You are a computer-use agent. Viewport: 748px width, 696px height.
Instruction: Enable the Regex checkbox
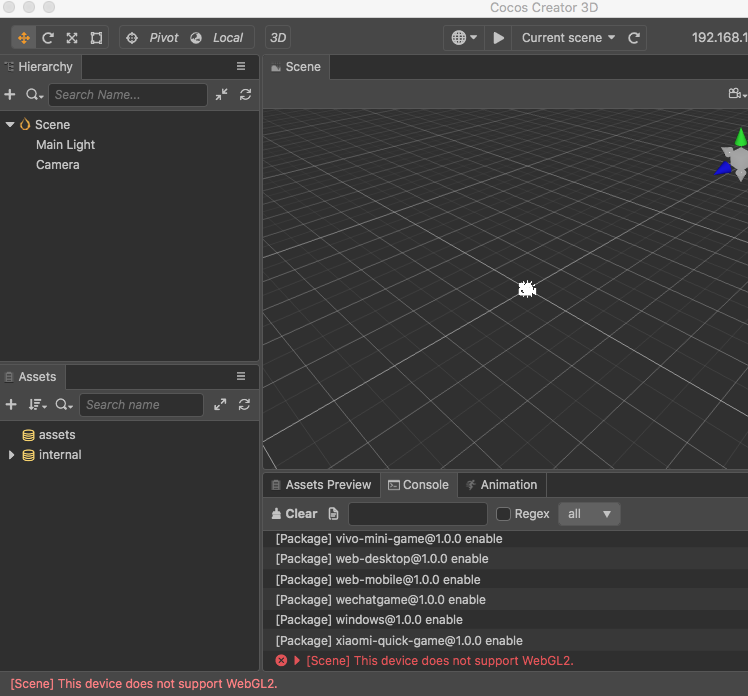tap(503, 514)
